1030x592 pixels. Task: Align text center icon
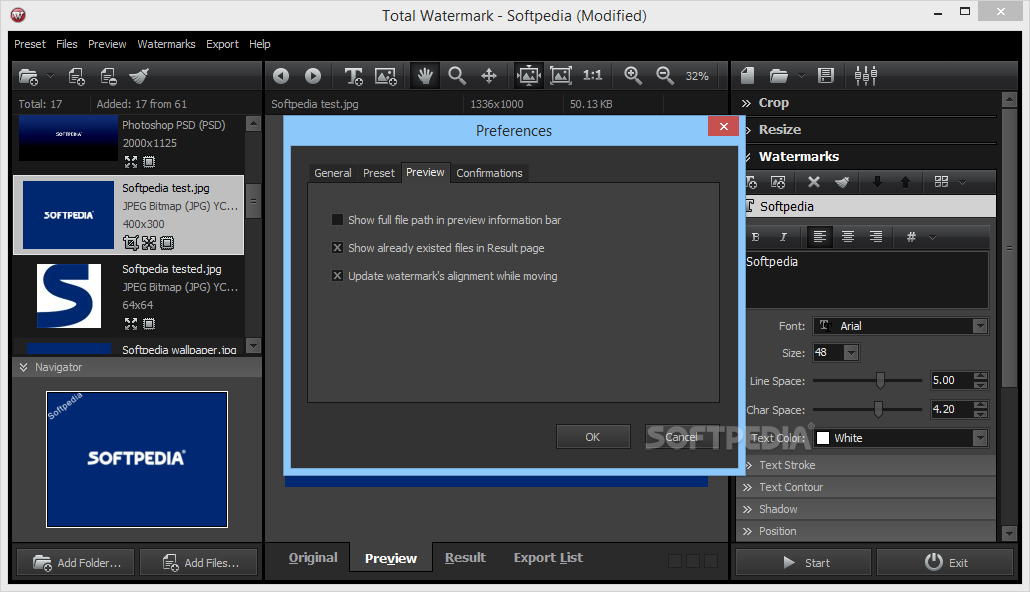click(x=848, y=237)
